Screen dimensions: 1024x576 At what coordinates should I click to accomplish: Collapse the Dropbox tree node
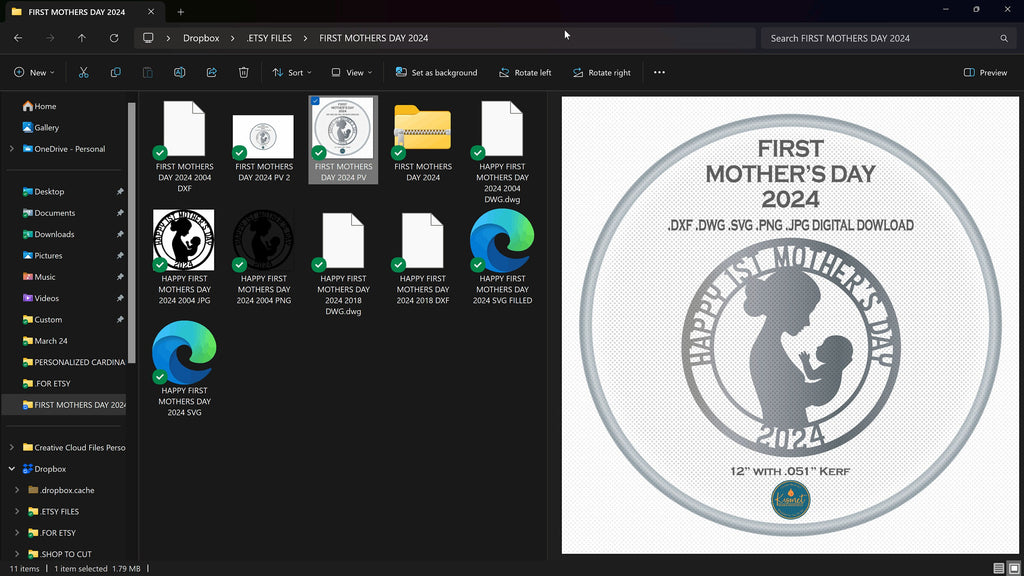pyautogui.click(x=12, y=469)
